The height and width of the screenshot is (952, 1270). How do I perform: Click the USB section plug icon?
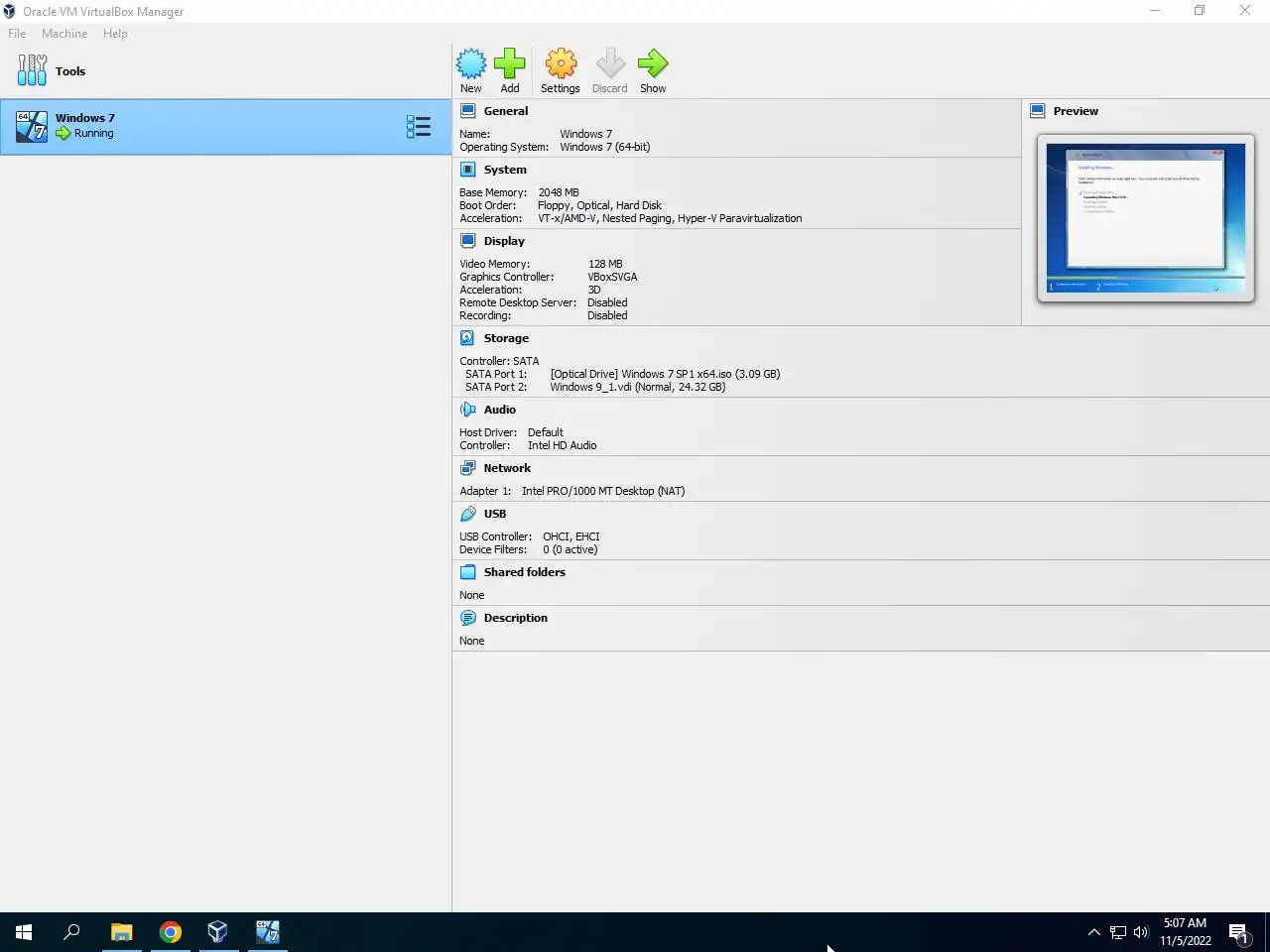(468, 514)
